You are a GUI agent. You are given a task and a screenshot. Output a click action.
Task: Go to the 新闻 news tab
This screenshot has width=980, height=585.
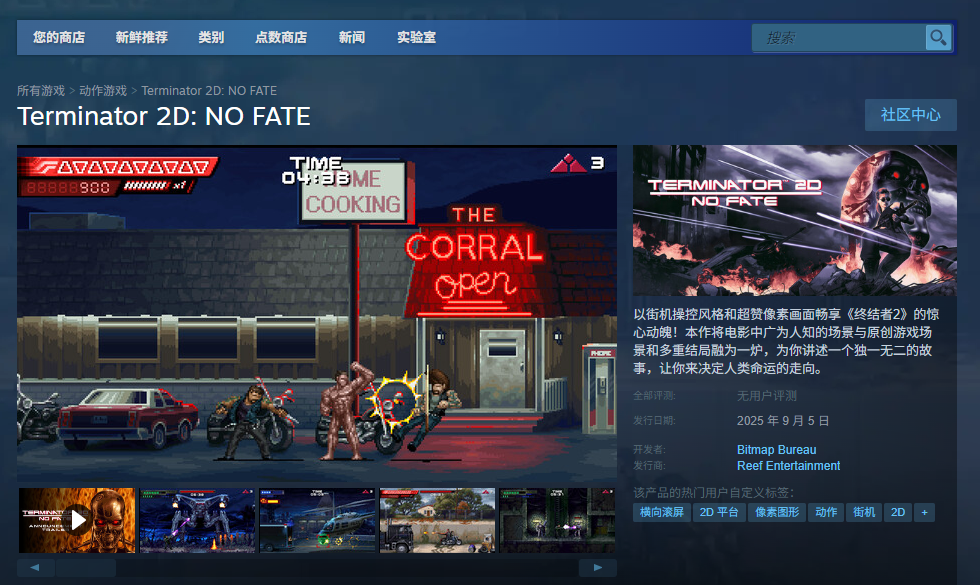pos(352,38)
